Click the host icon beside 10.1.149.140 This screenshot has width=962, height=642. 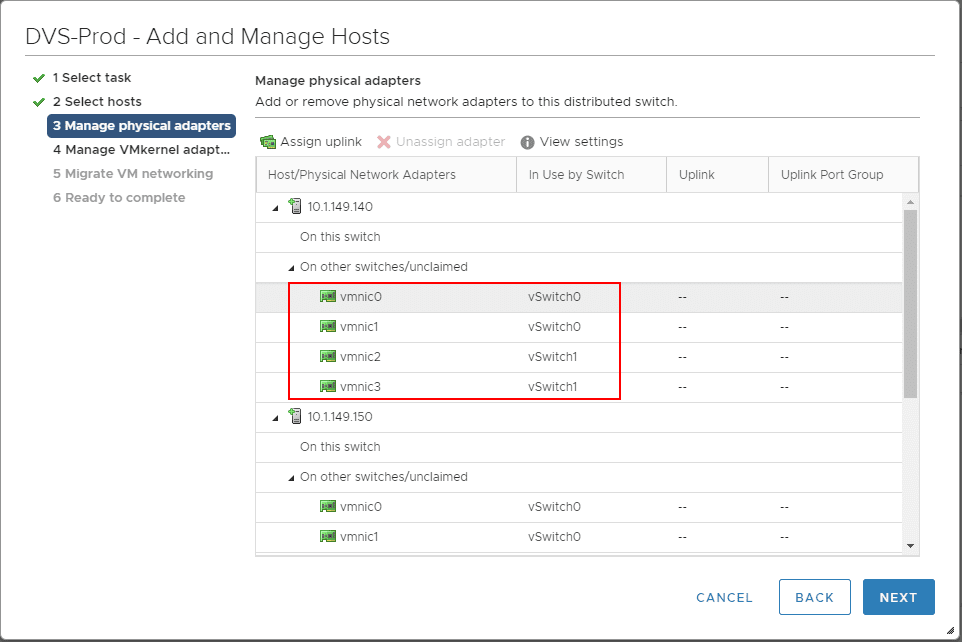click(295, 207)
